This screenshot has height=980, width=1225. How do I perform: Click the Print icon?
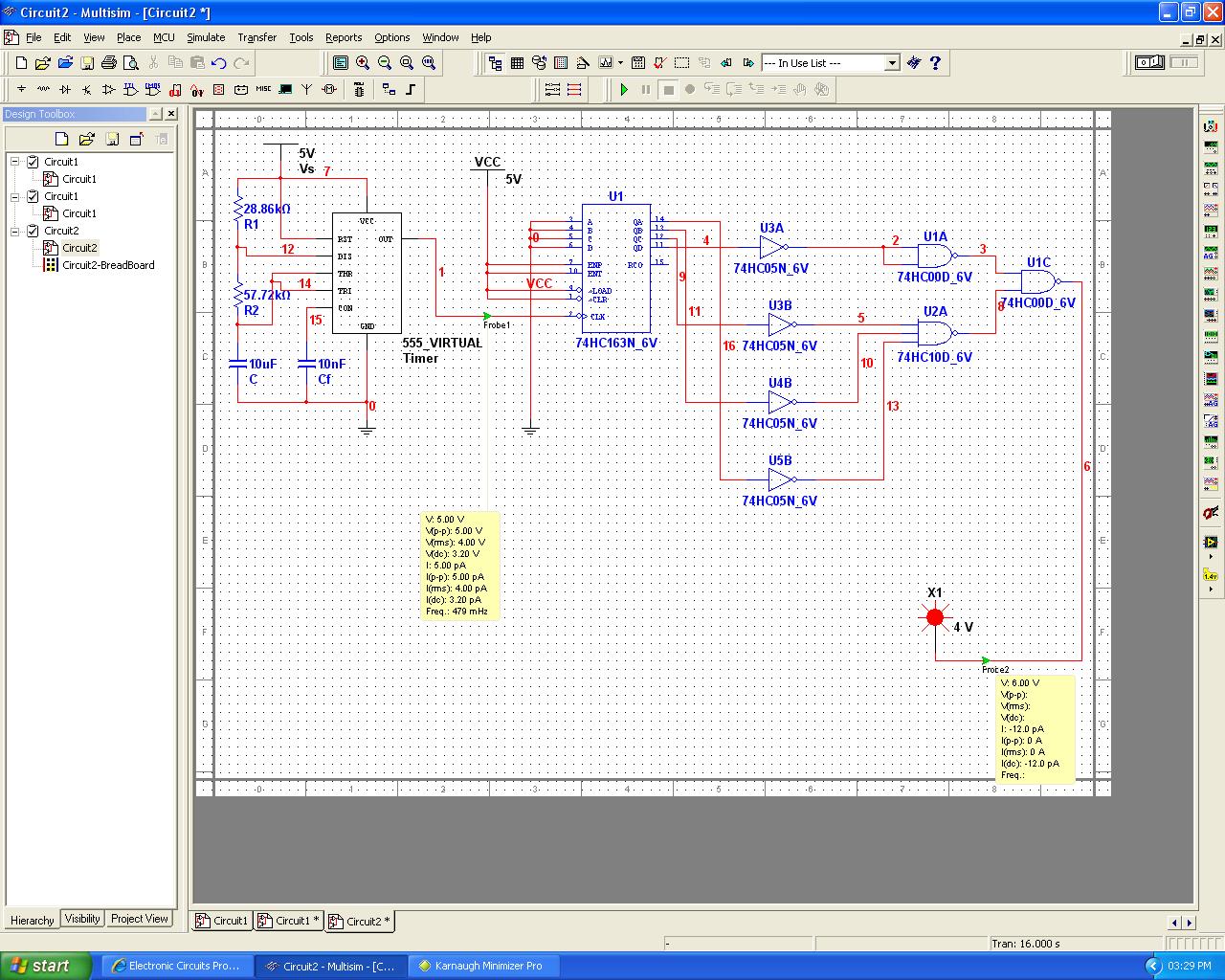(109, 63)
